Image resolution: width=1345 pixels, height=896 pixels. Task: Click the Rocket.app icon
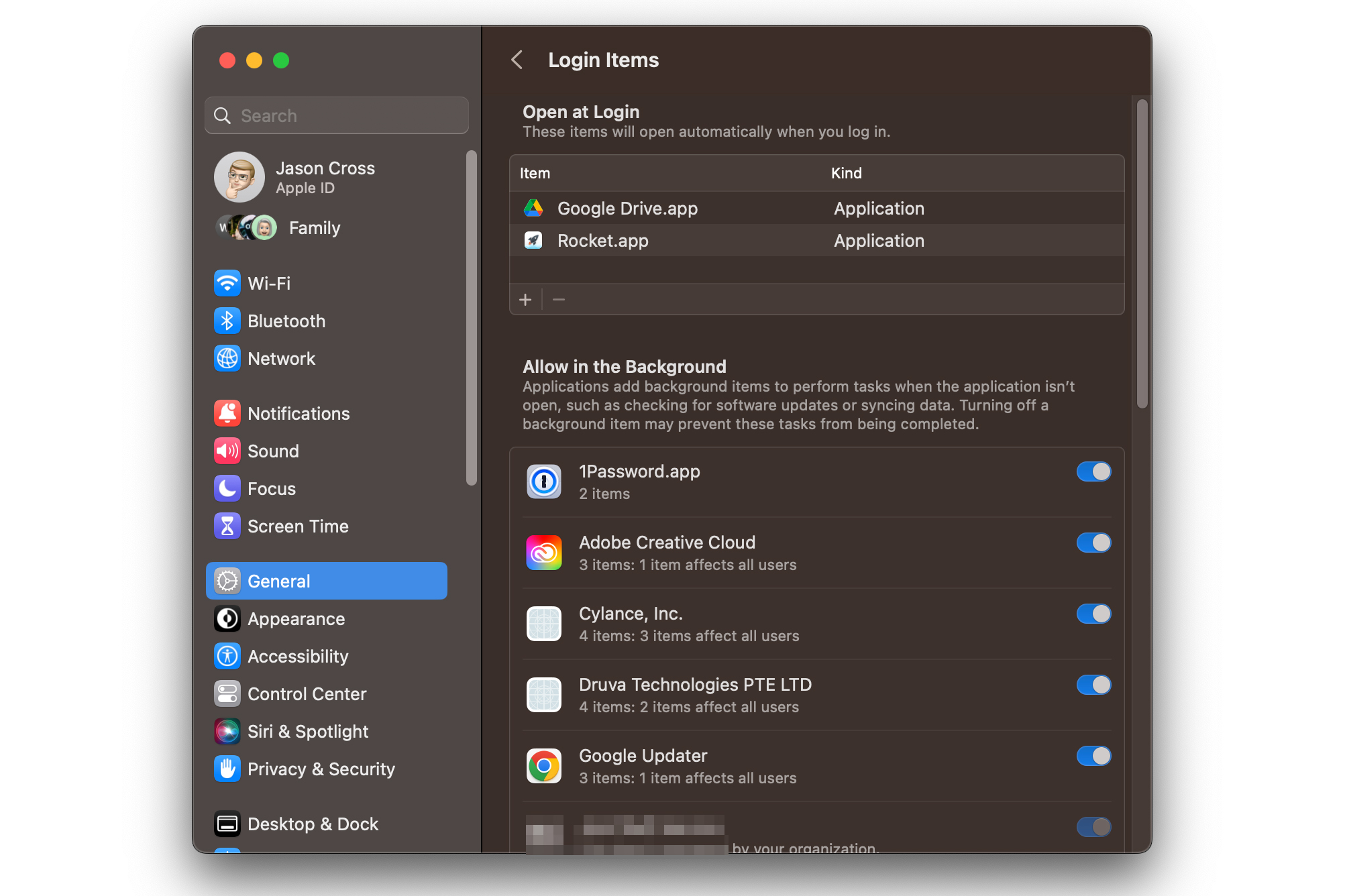point(533,241)
